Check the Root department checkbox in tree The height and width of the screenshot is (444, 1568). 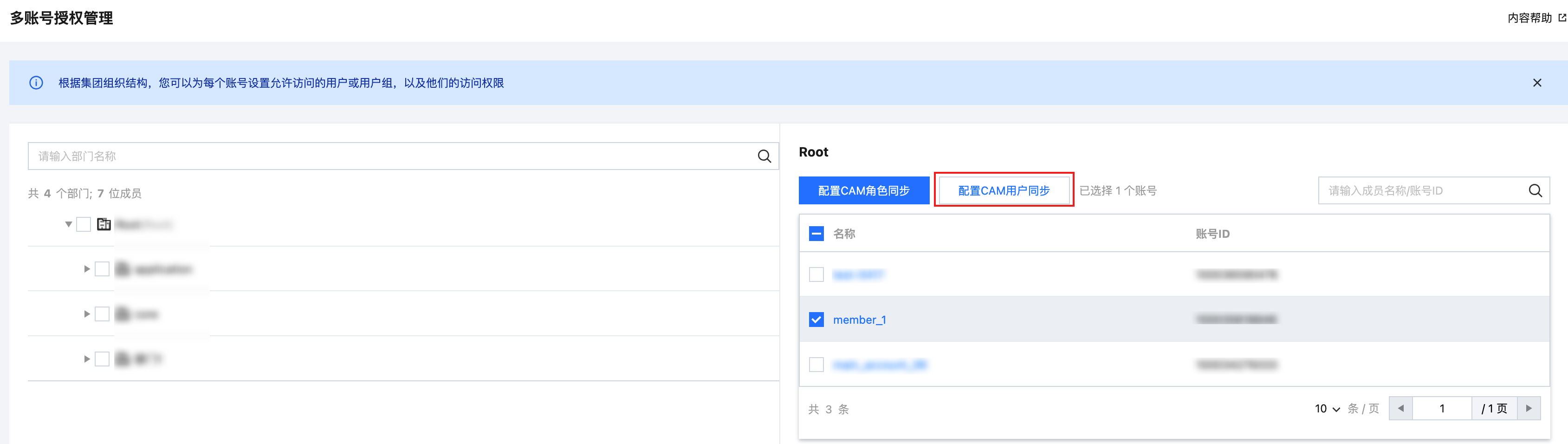84,224
